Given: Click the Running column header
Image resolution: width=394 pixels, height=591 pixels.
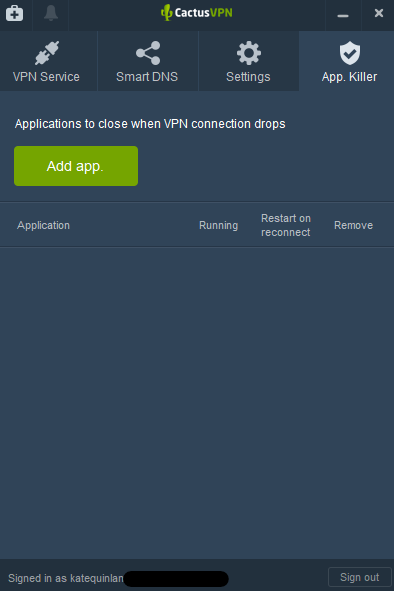Looking at the screenshot, I should click(219, 225).
